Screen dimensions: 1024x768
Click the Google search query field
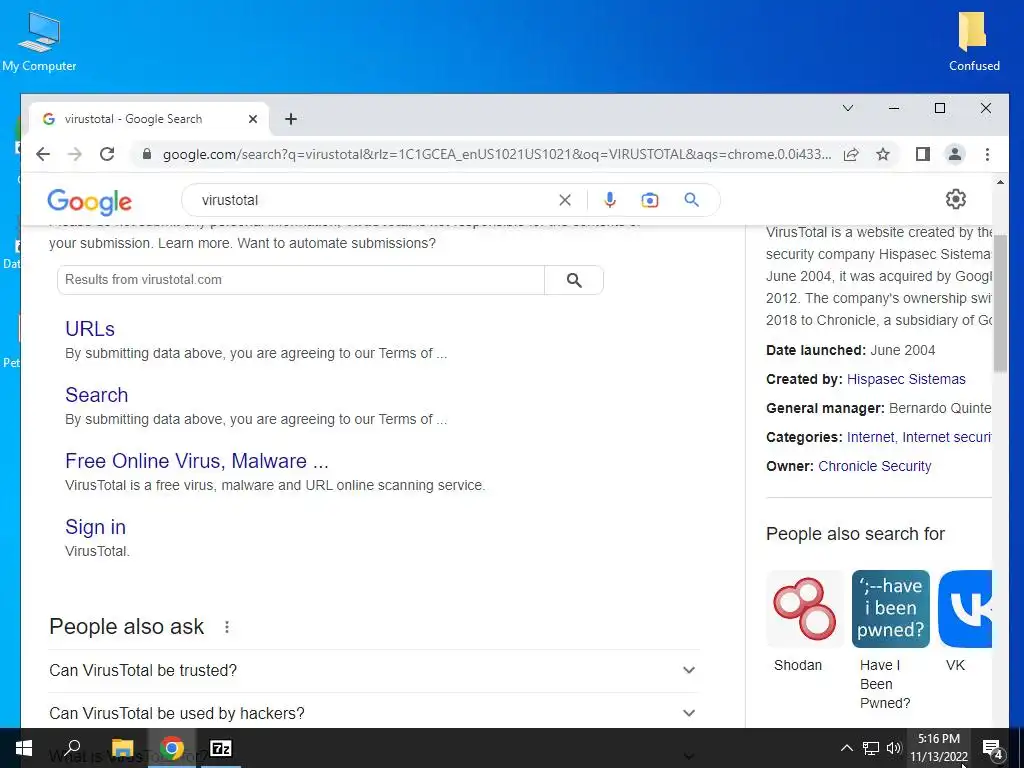point(376,200)
